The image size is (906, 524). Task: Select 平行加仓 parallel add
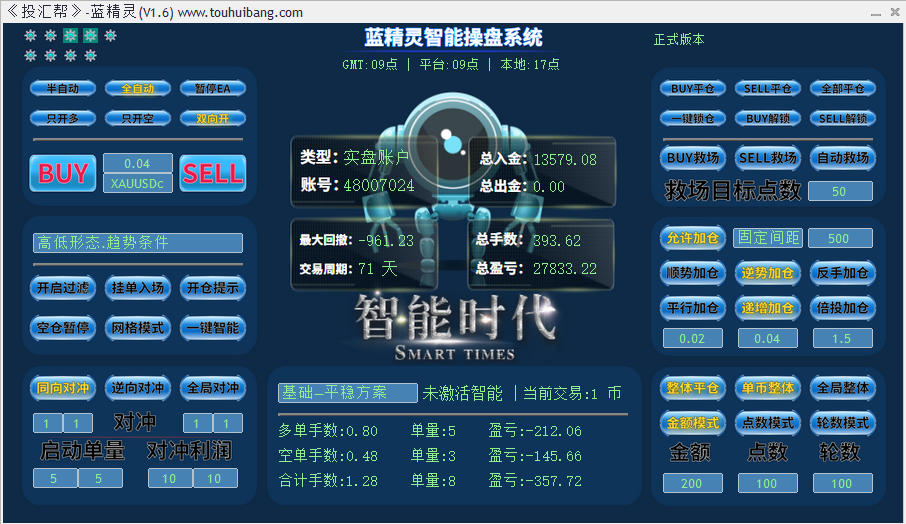[x=692, y=308]
